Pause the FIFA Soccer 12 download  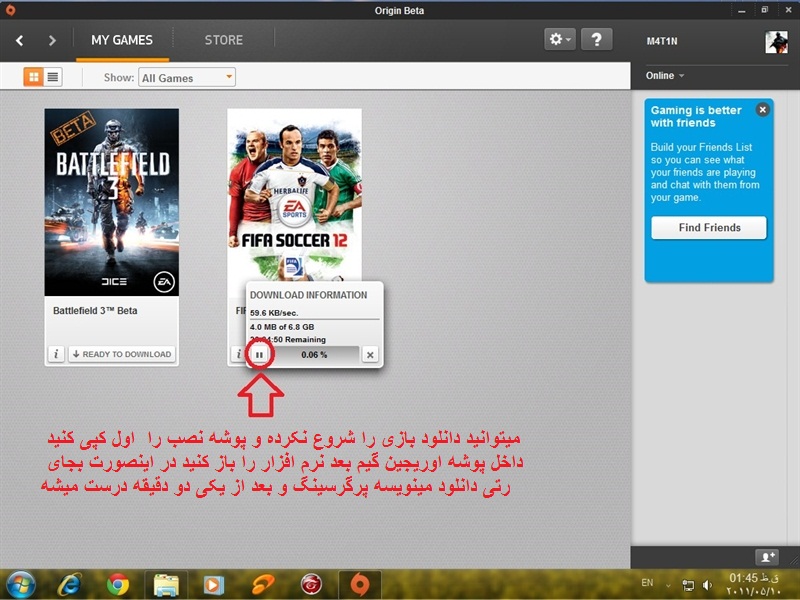point(259,354)
